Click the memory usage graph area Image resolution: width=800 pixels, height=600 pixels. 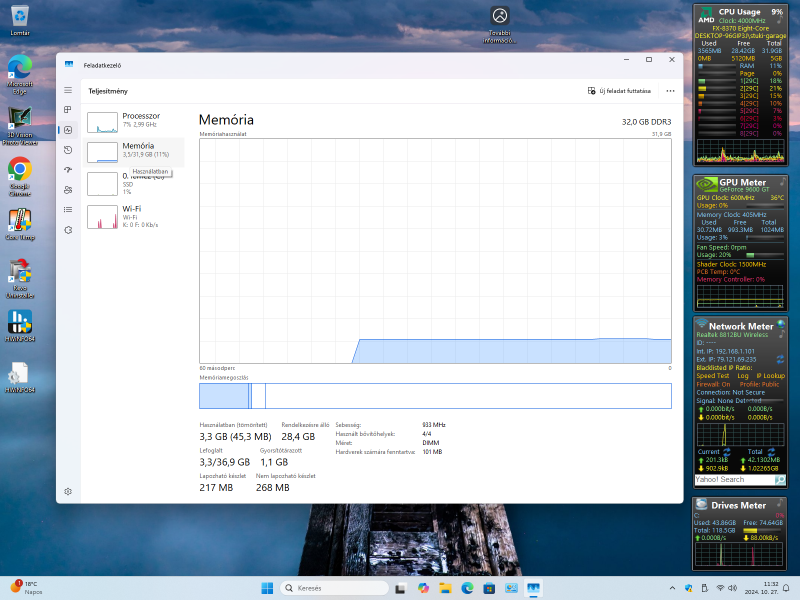[x=435, y=251]
